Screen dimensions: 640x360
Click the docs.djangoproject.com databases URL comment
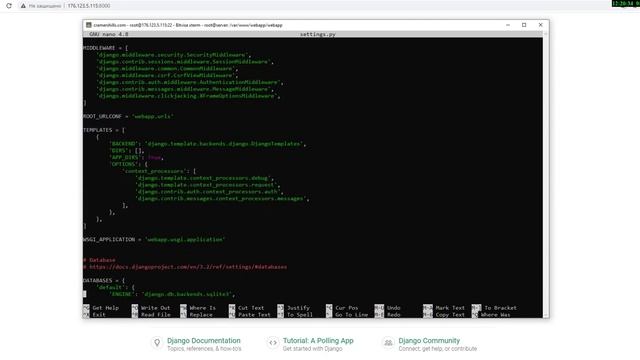pos(185,267)
